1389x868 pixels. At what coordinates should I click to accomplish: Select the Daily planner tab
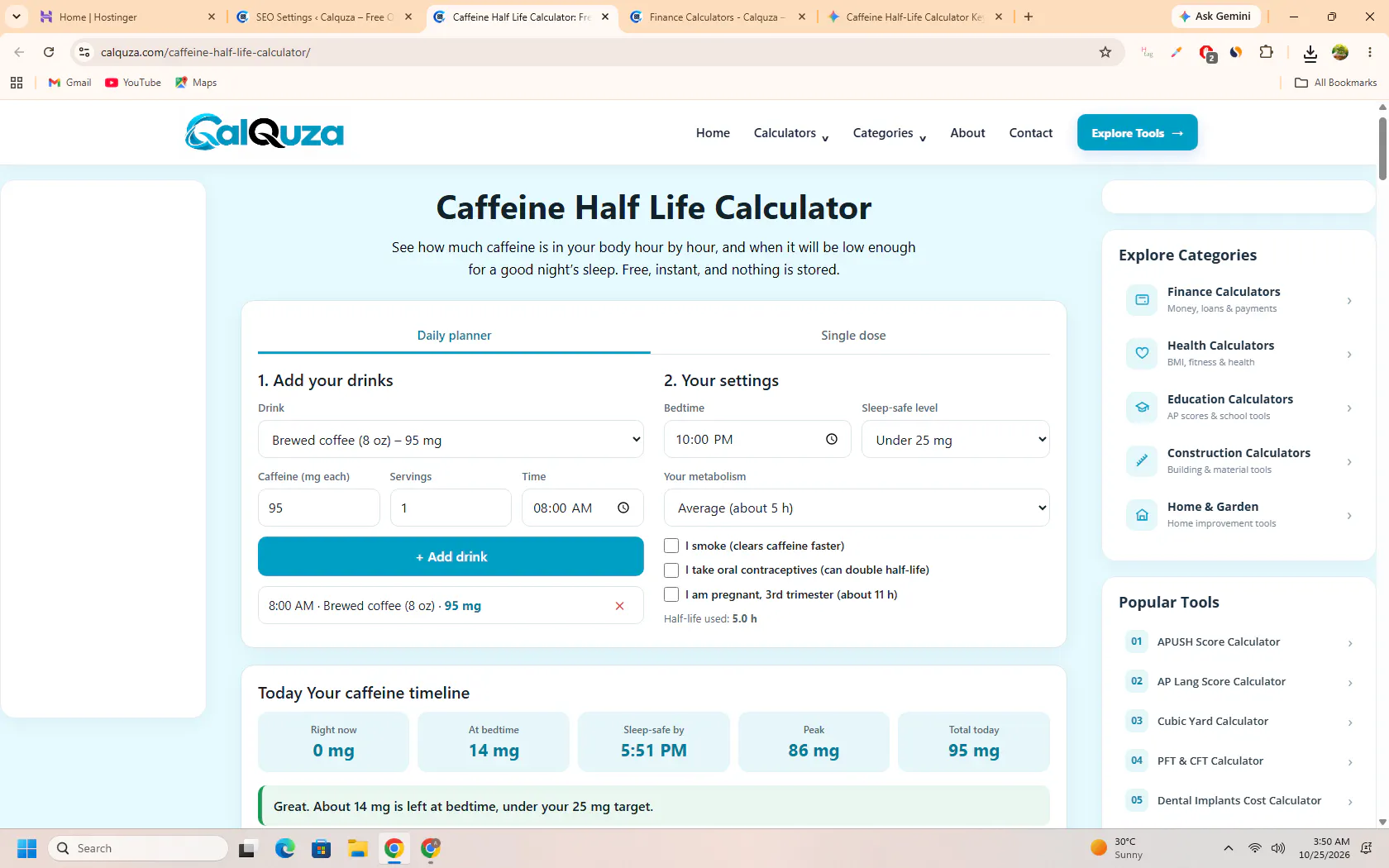454,336
